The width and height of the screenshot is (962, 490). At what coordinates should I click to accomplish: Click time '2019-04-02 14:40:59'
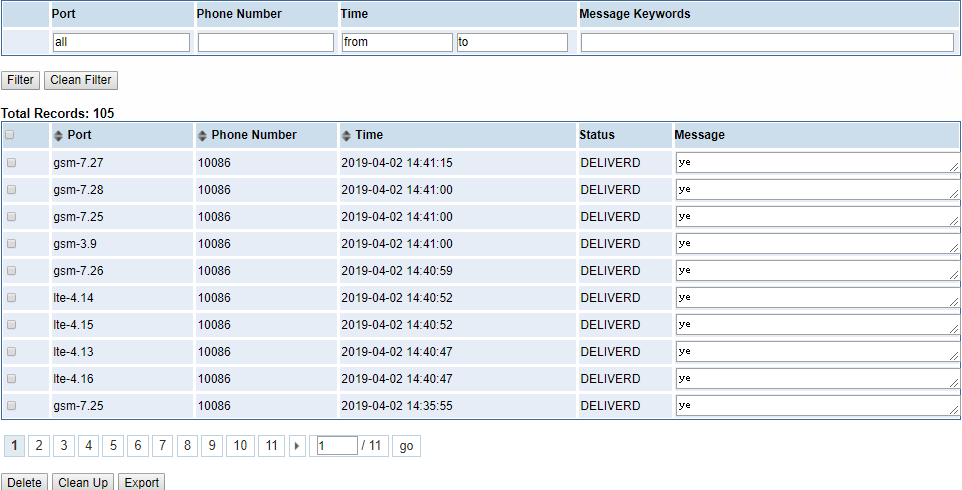tap(397, 271)
